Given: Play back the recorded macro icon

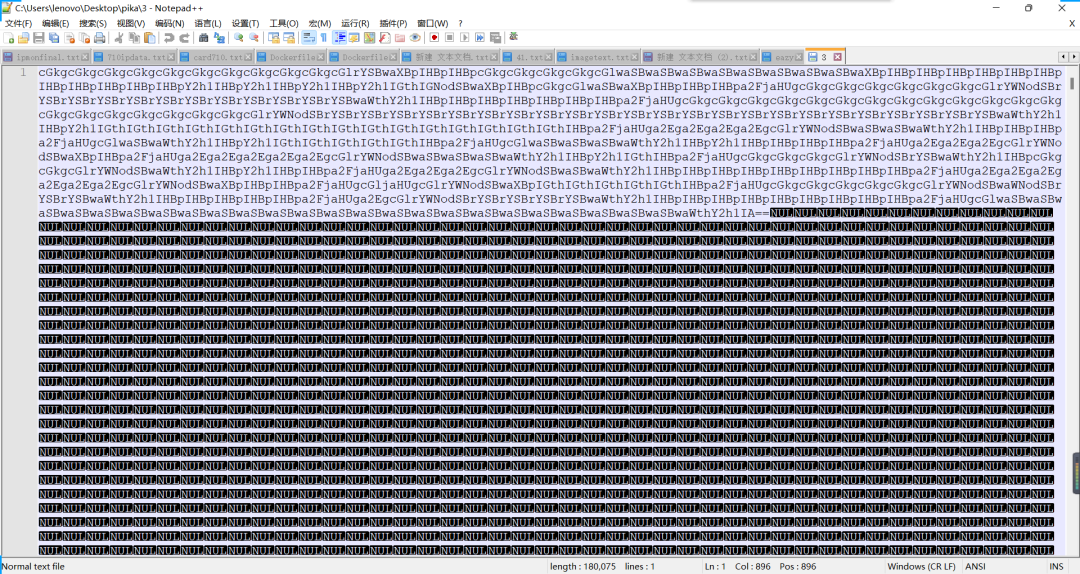Looking at the screenshot, I should click(x=464, y=38).
